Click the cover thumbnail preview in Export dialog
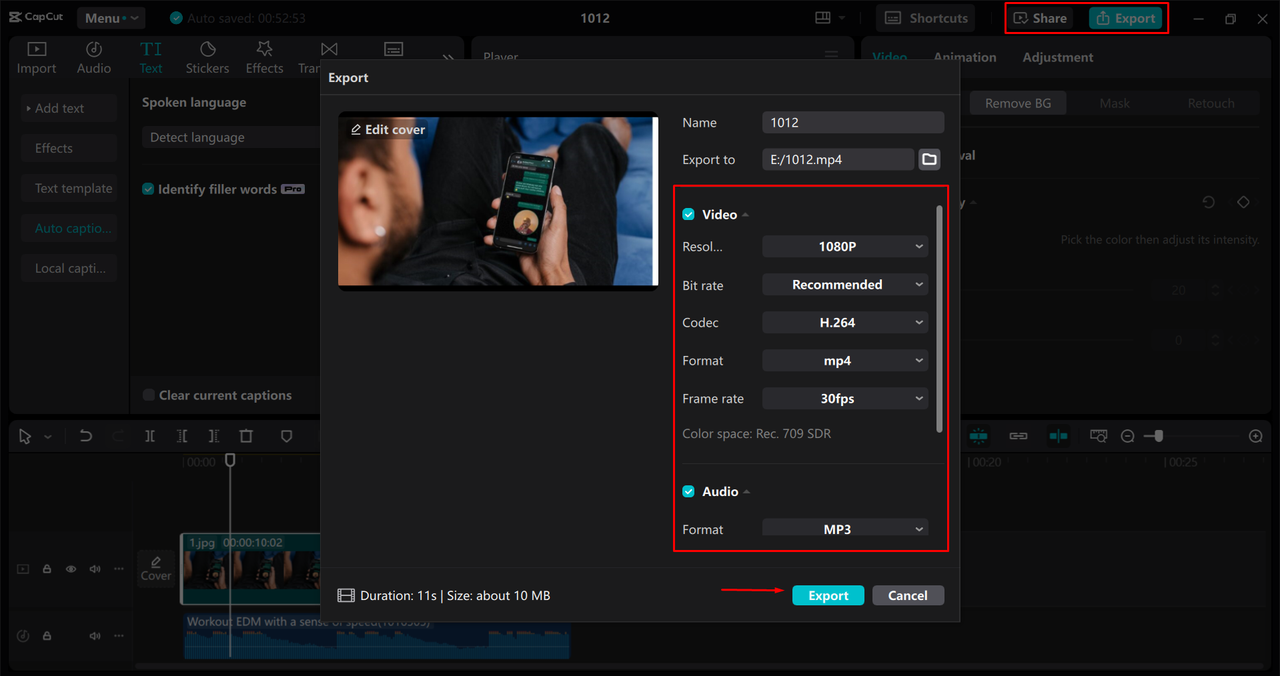This screenshot has height=676, width=1280. pos(498,201)
